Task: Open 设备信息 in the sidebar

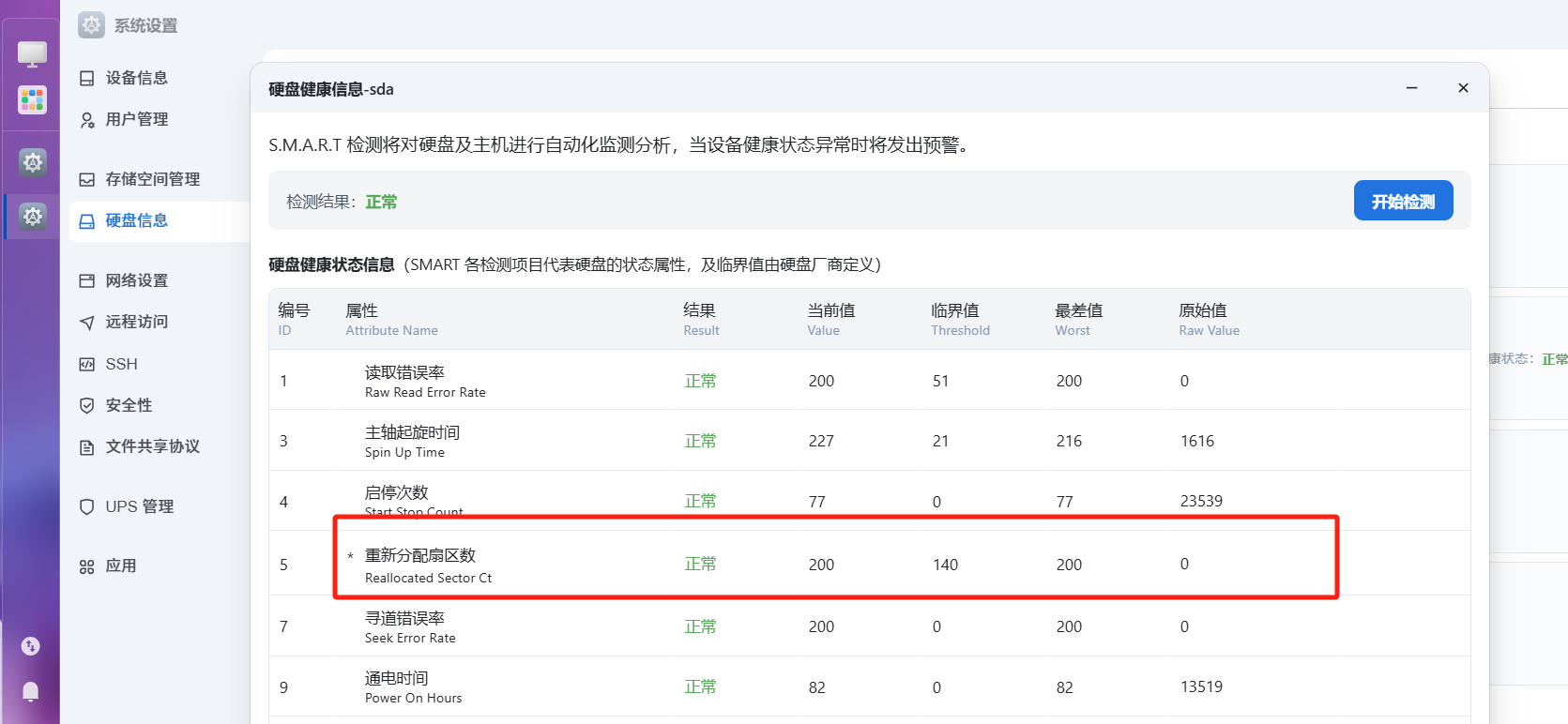Action: pos(136,78)
